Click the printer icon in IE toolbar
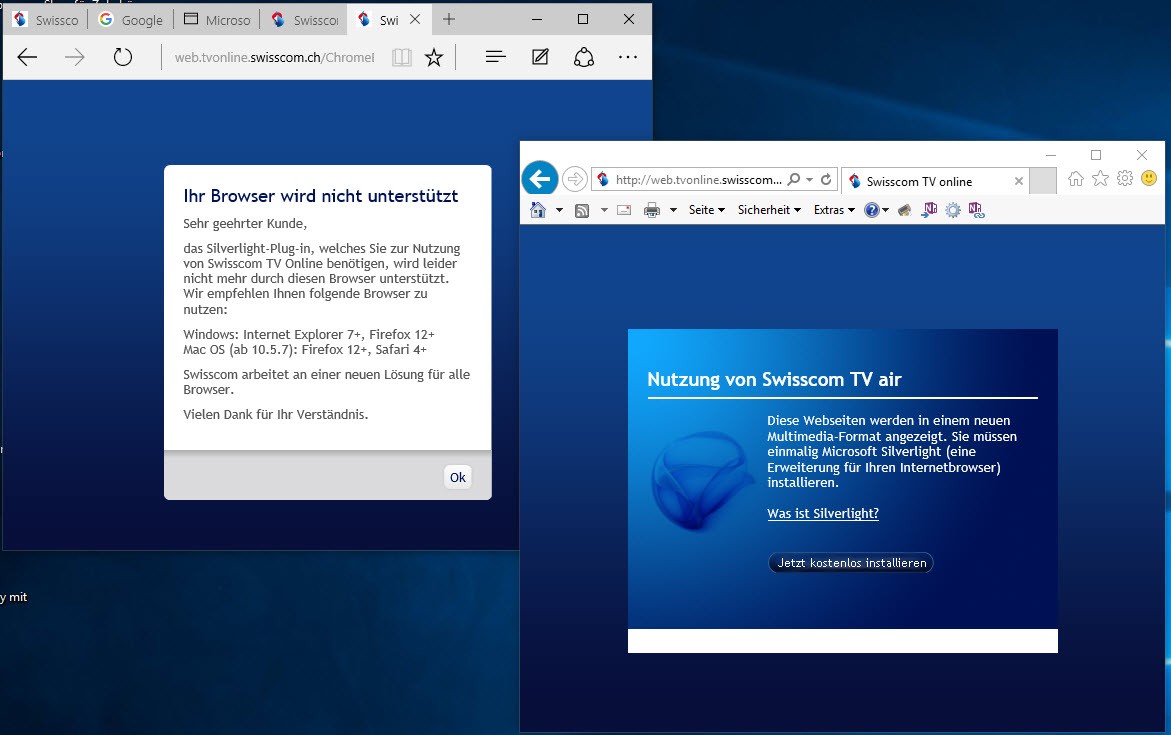 (x=652, y=210)
